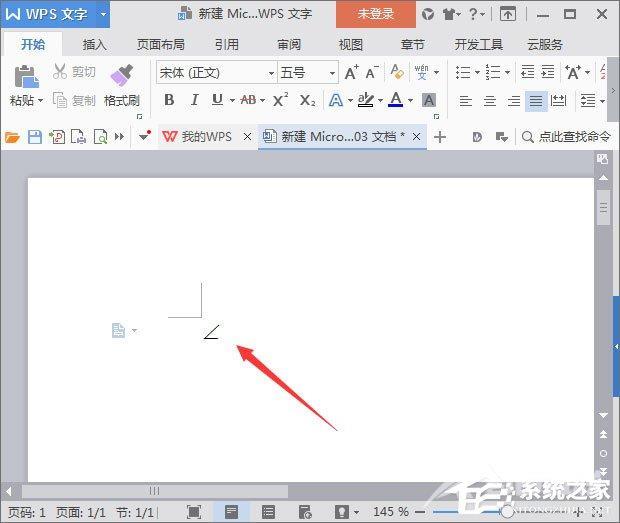Center align text
Viewport: 620px width, 523px height.
(x=490, y=102)
